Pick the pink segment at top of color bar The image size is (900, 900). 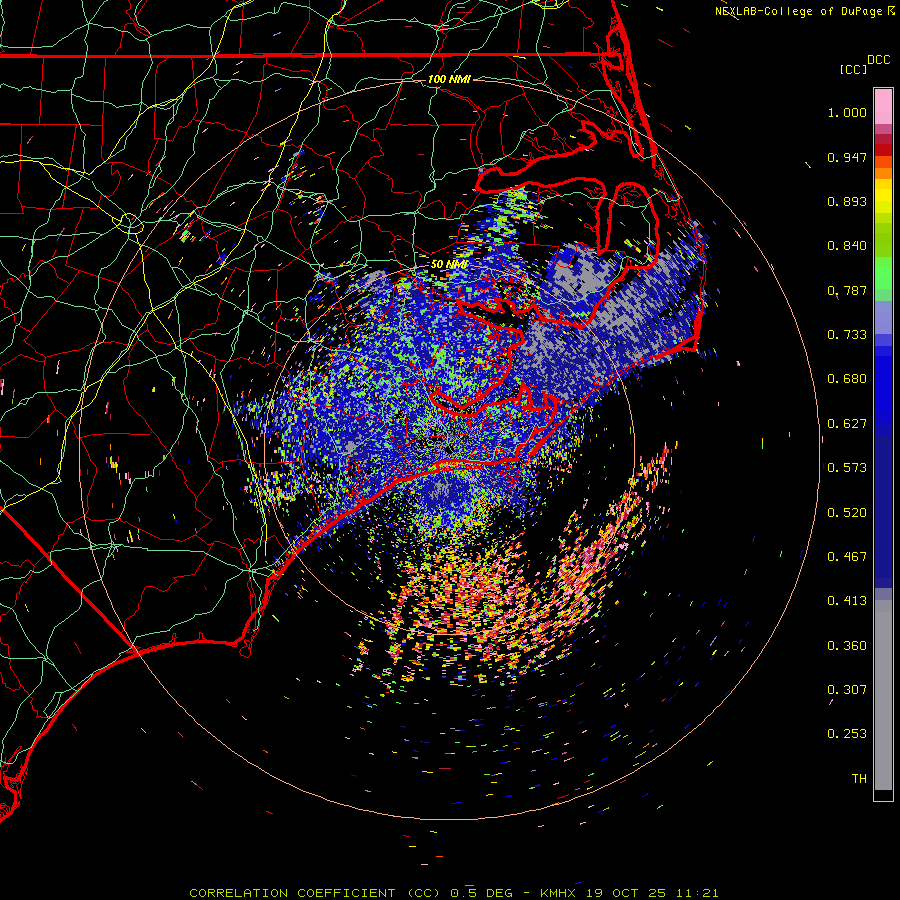(883, 107)
